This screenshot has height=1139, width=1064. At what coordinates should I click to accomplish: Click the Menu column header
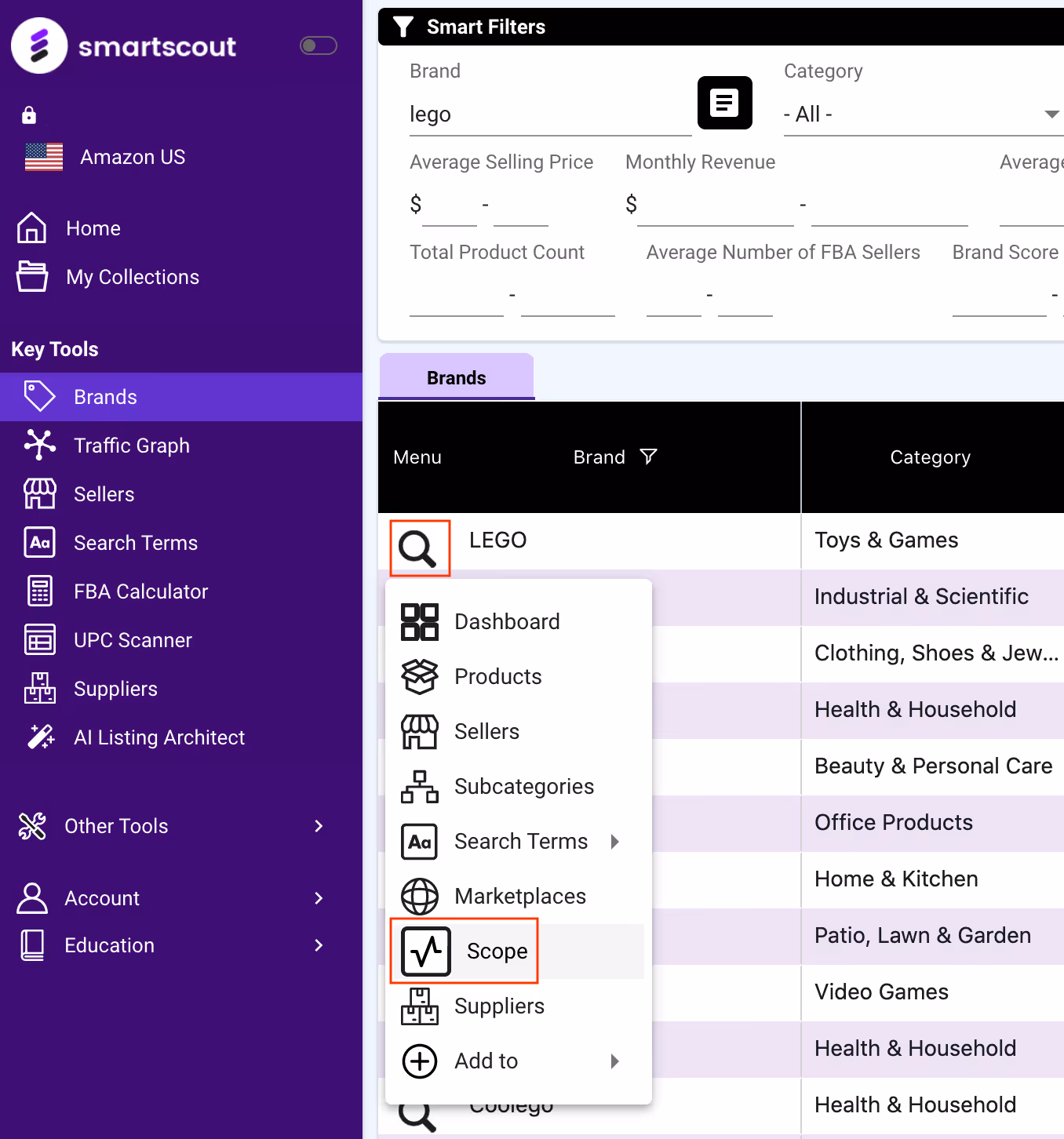coord(417,457)
